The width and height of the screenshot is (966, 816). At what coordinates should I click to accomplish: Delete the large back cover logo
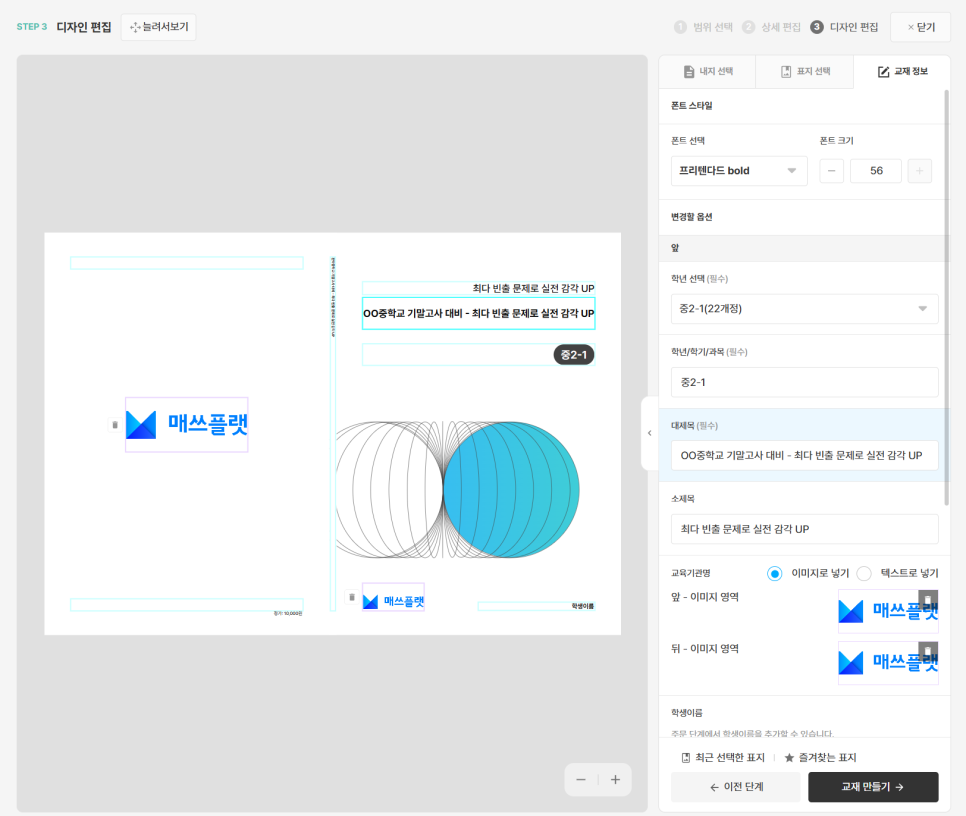115,425
